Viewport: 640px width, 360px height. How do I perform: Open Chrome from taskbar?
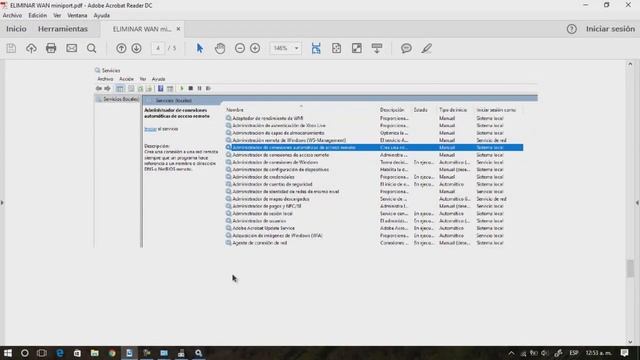[x=112, y=353]
